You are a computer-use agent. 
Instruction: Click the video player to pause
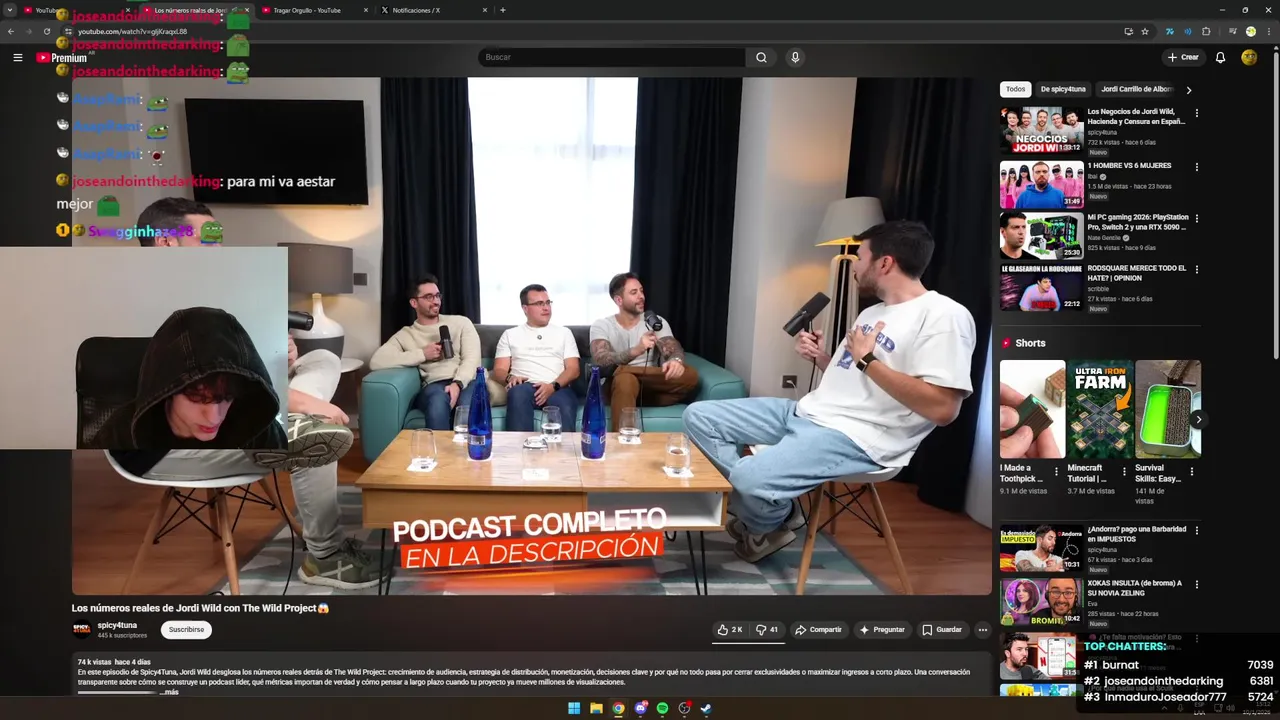coord(531,336)
